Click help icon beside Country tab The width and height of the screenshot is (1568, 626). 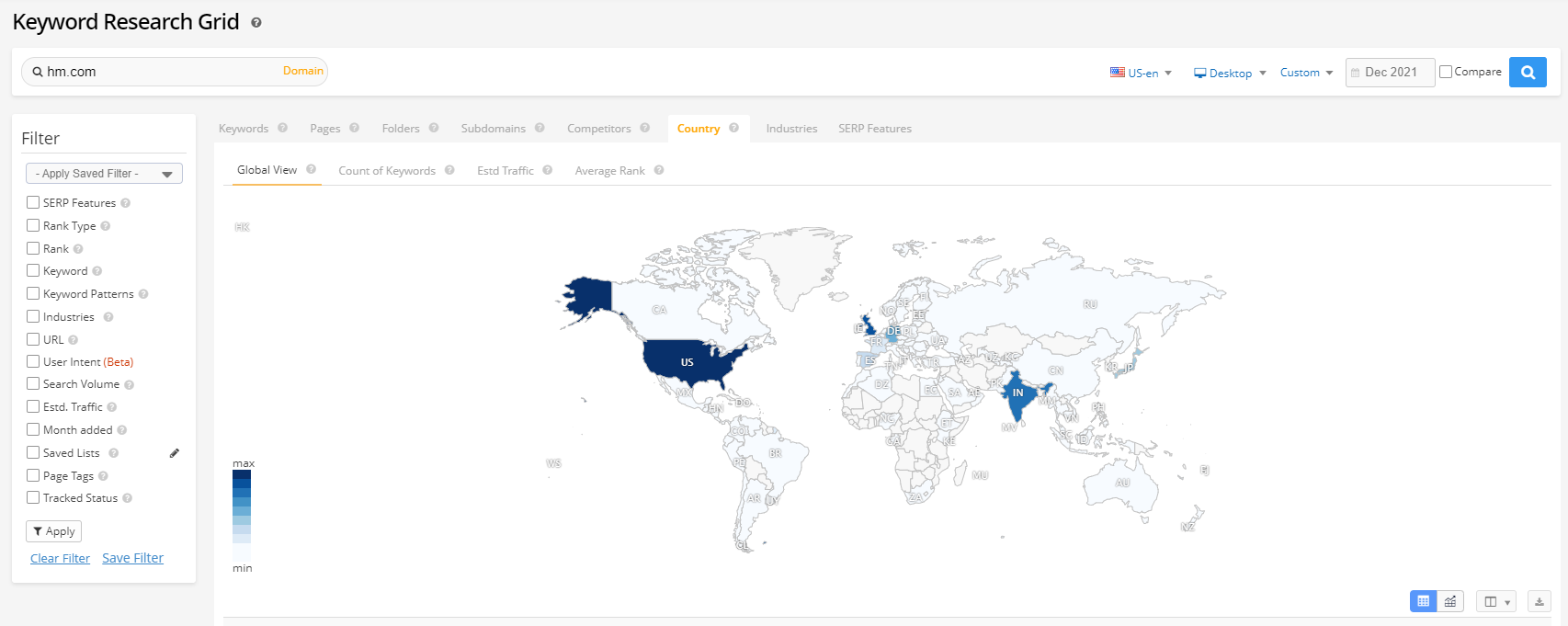coord(733,128)
